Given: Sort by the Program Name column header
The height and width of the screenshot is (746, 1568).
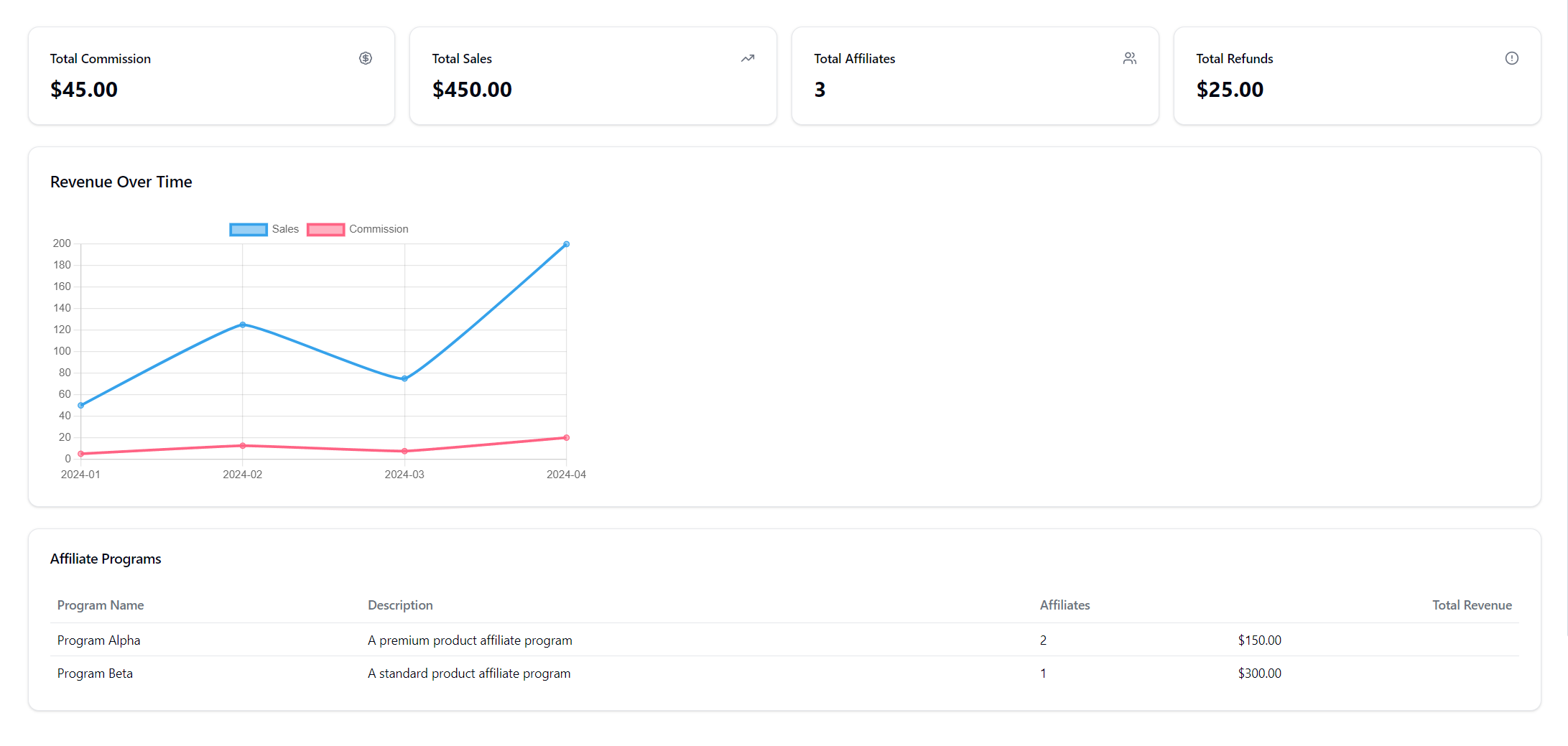Looking at the screenshot, I should (x=100, y=605).
